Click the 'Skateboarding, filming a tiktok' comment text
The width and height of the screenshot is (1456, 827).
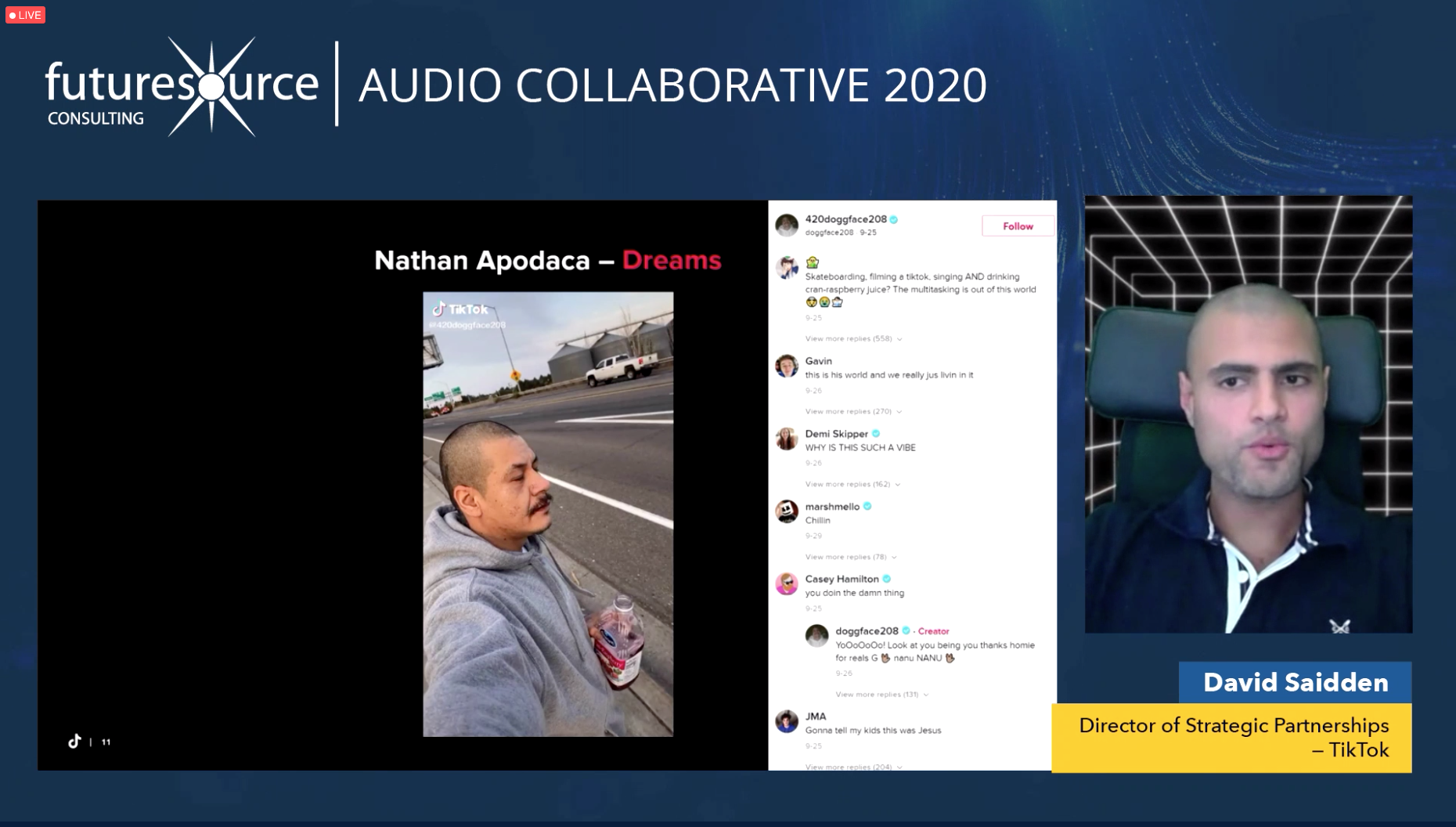point(921,283)
